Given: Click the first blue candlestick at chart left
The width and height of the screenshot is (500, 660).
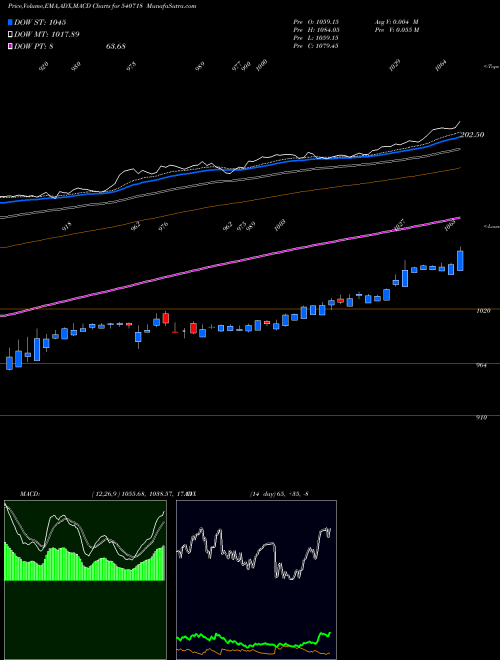Looking at the screenshot, I should pyautogui.click(x=9, y=363).
